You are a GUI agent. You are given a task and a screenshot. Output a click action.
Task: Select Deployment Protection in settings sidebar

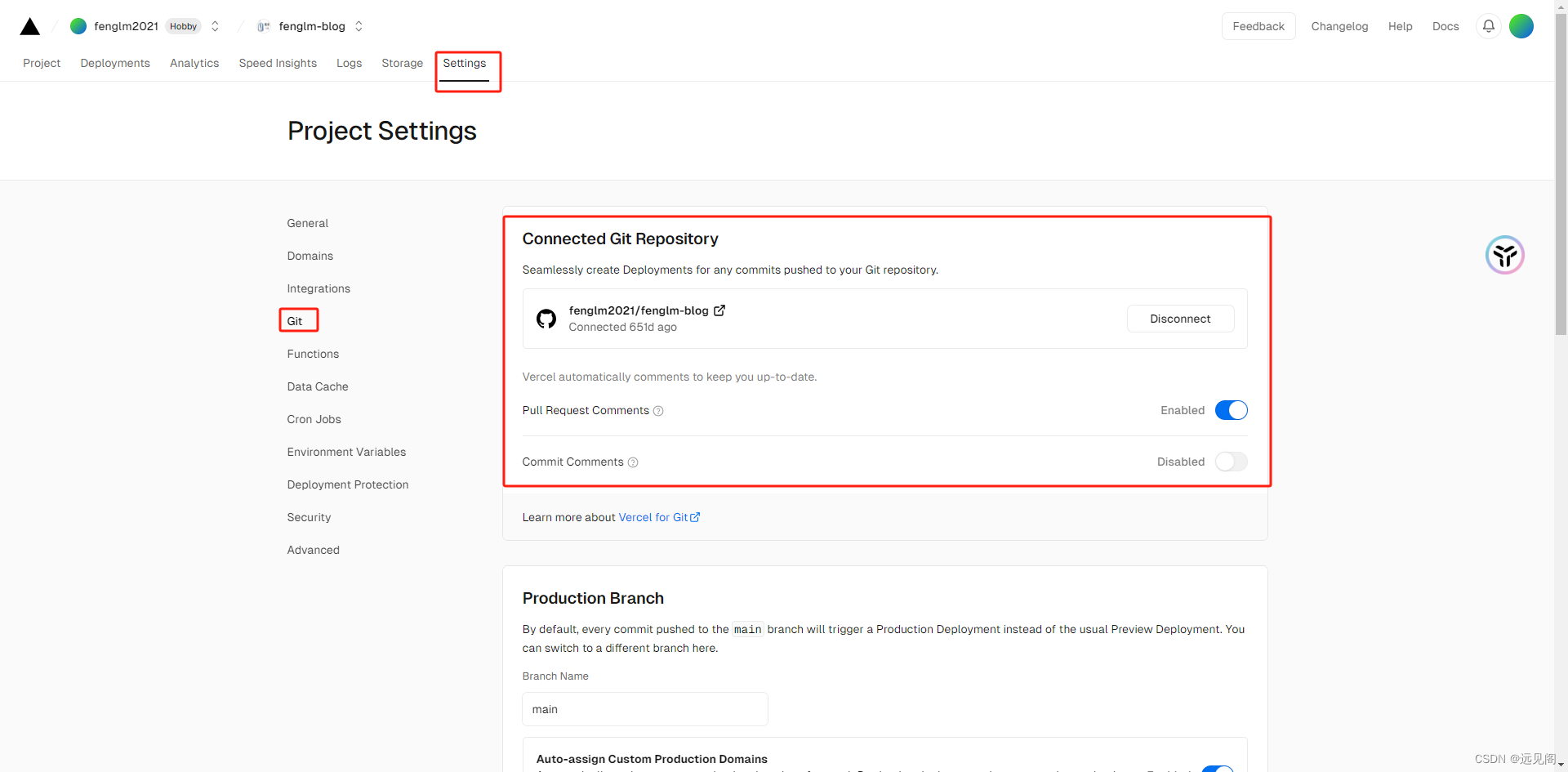pyautogui.click(x=348, y=484)
